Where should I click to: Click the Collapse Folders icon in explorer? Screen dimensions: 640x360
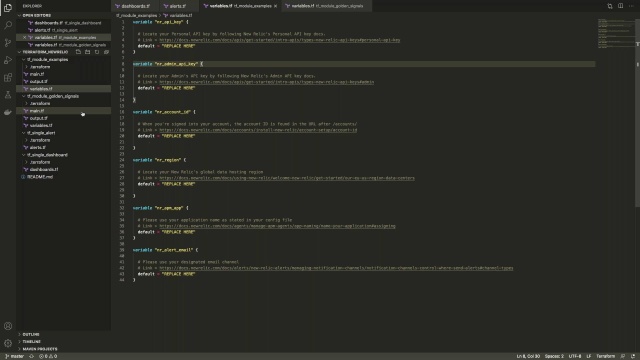click(x=106, y=52)
